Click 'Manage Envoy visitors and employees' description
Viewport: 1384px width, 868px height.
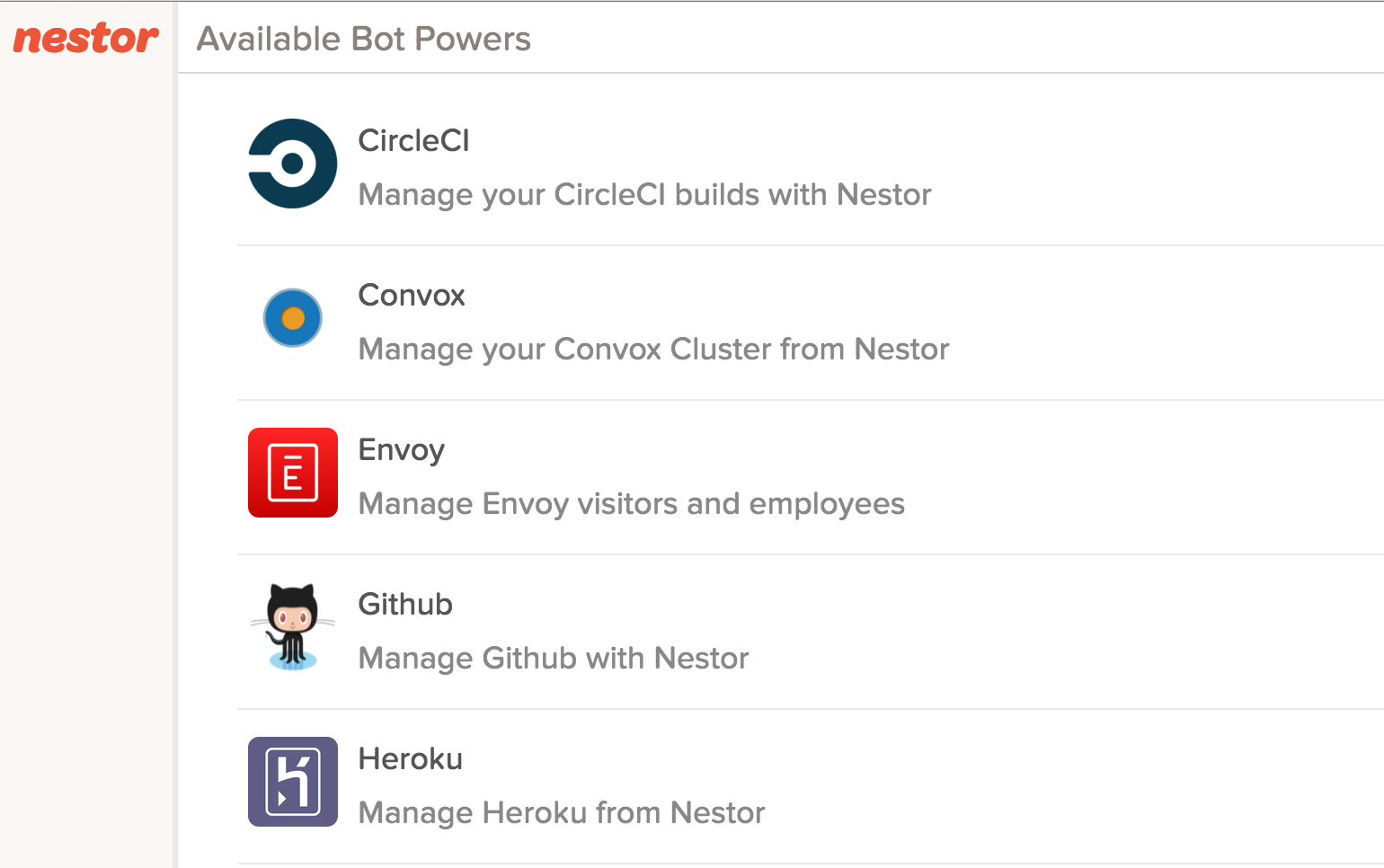coord(631,504)
